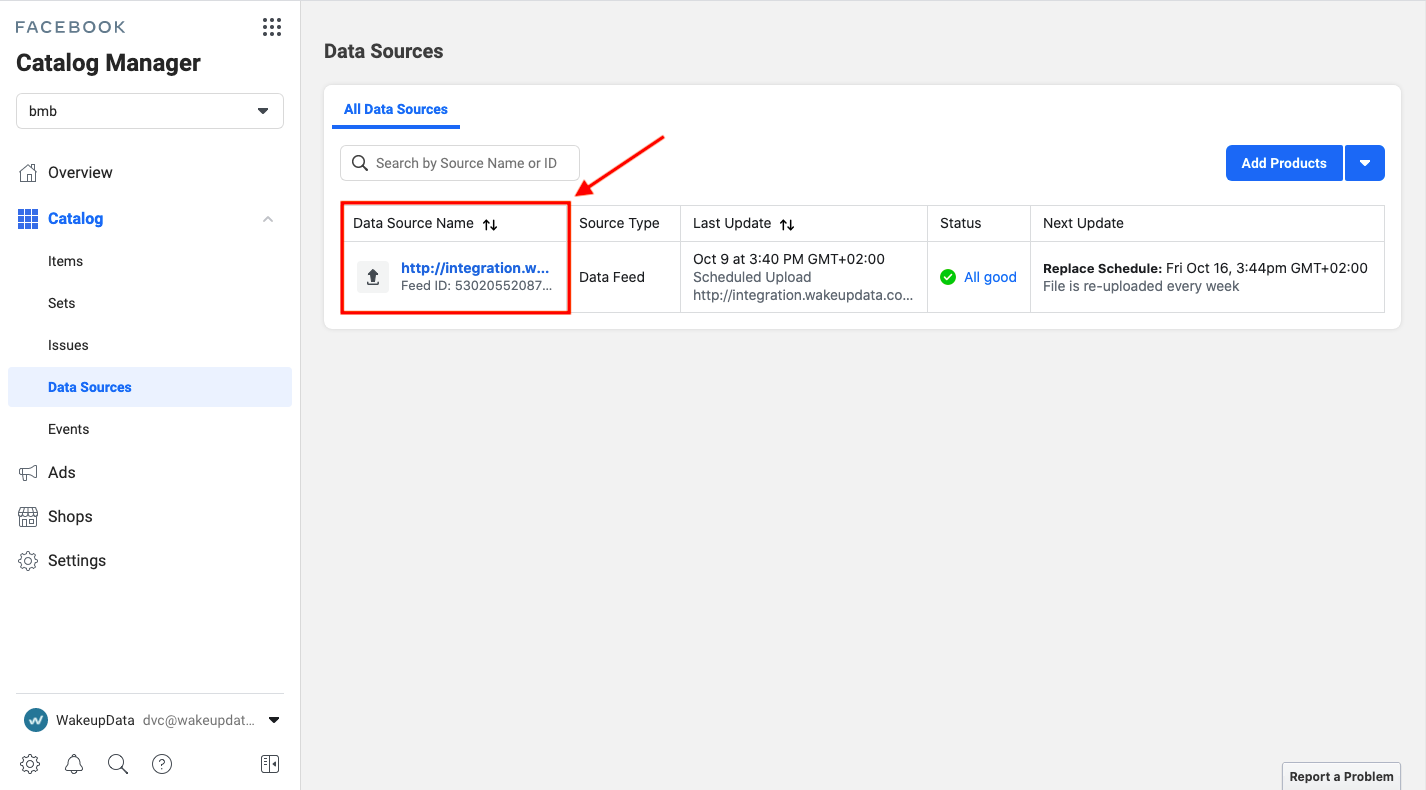Click the sidebar Settings gear icon

(x=28, y=560)
